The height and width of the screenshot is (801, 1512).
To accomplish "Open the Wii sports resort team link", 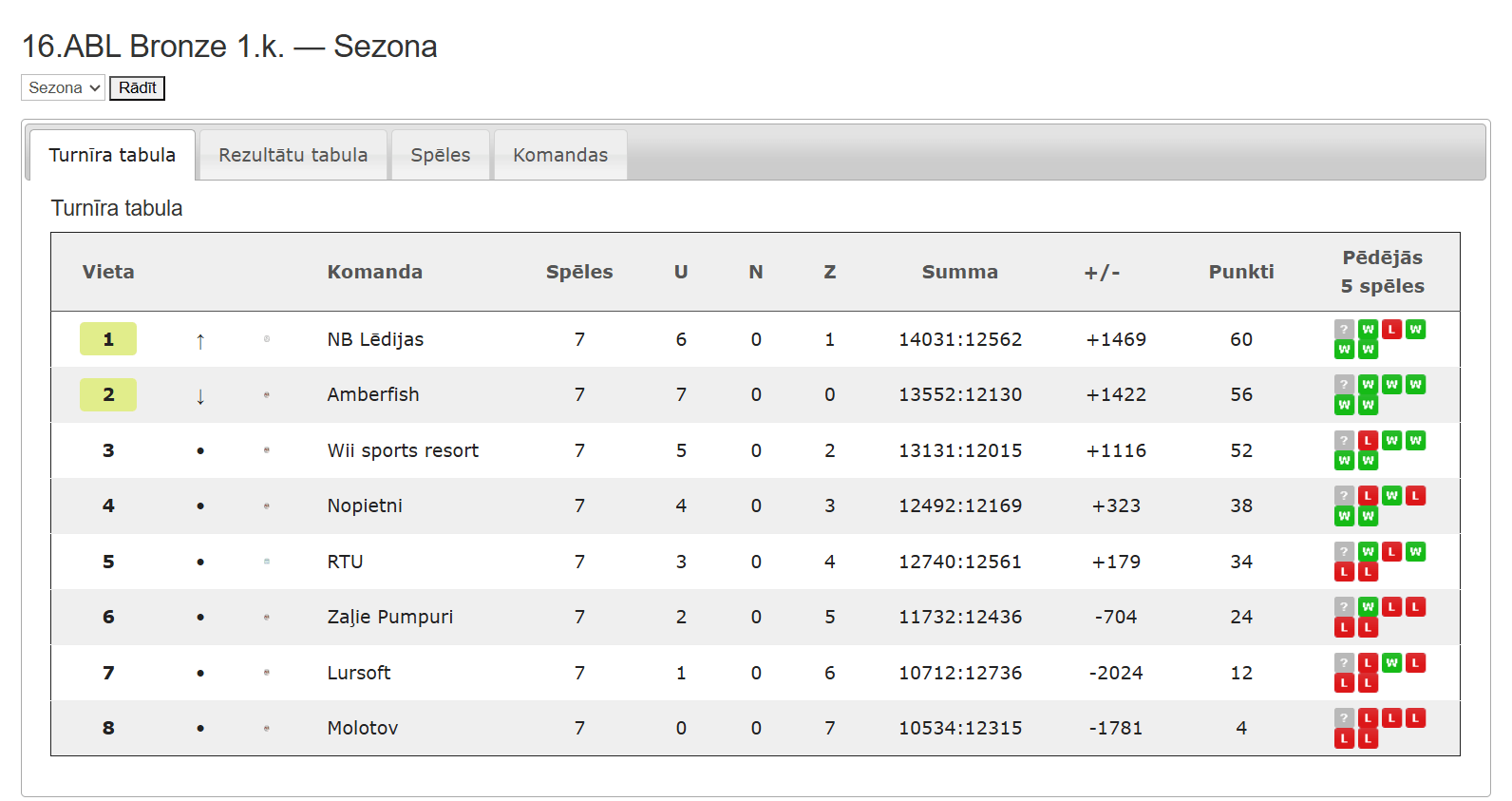I will [403, 450].
